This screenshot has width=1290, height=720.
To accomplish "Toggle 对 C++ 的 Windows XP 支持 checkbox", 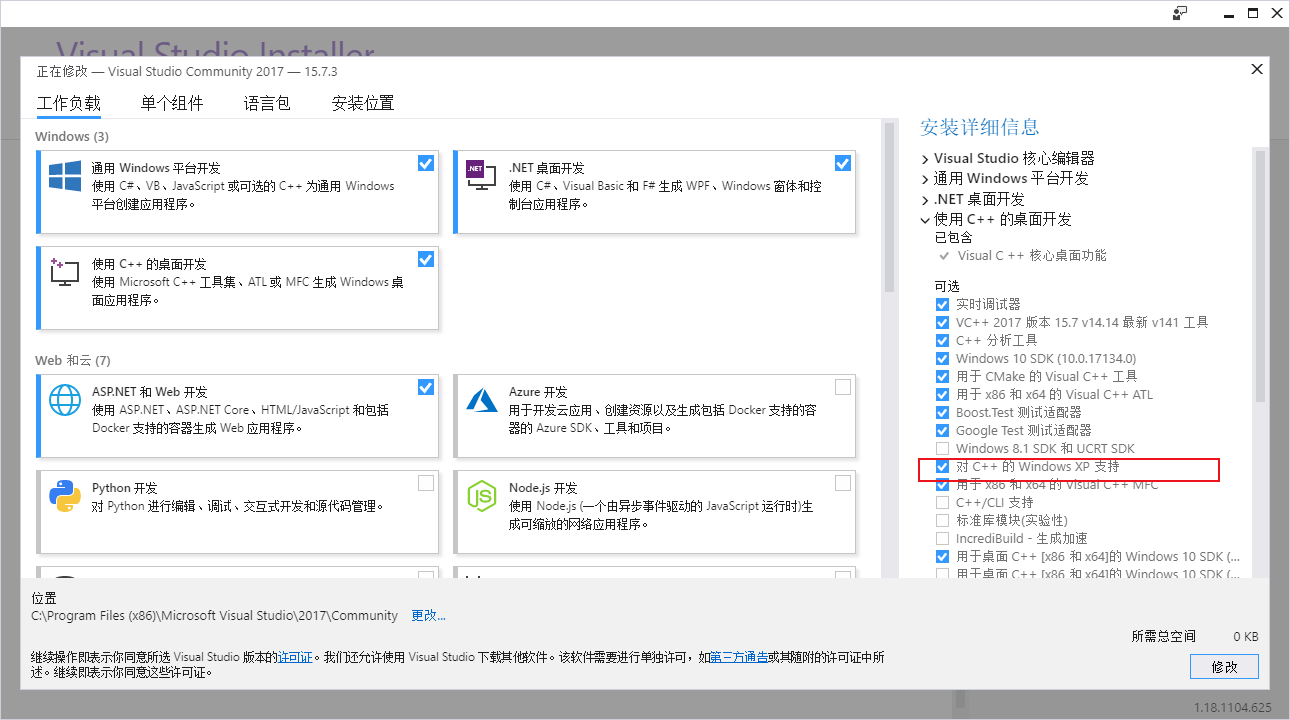I will point(942,466).
